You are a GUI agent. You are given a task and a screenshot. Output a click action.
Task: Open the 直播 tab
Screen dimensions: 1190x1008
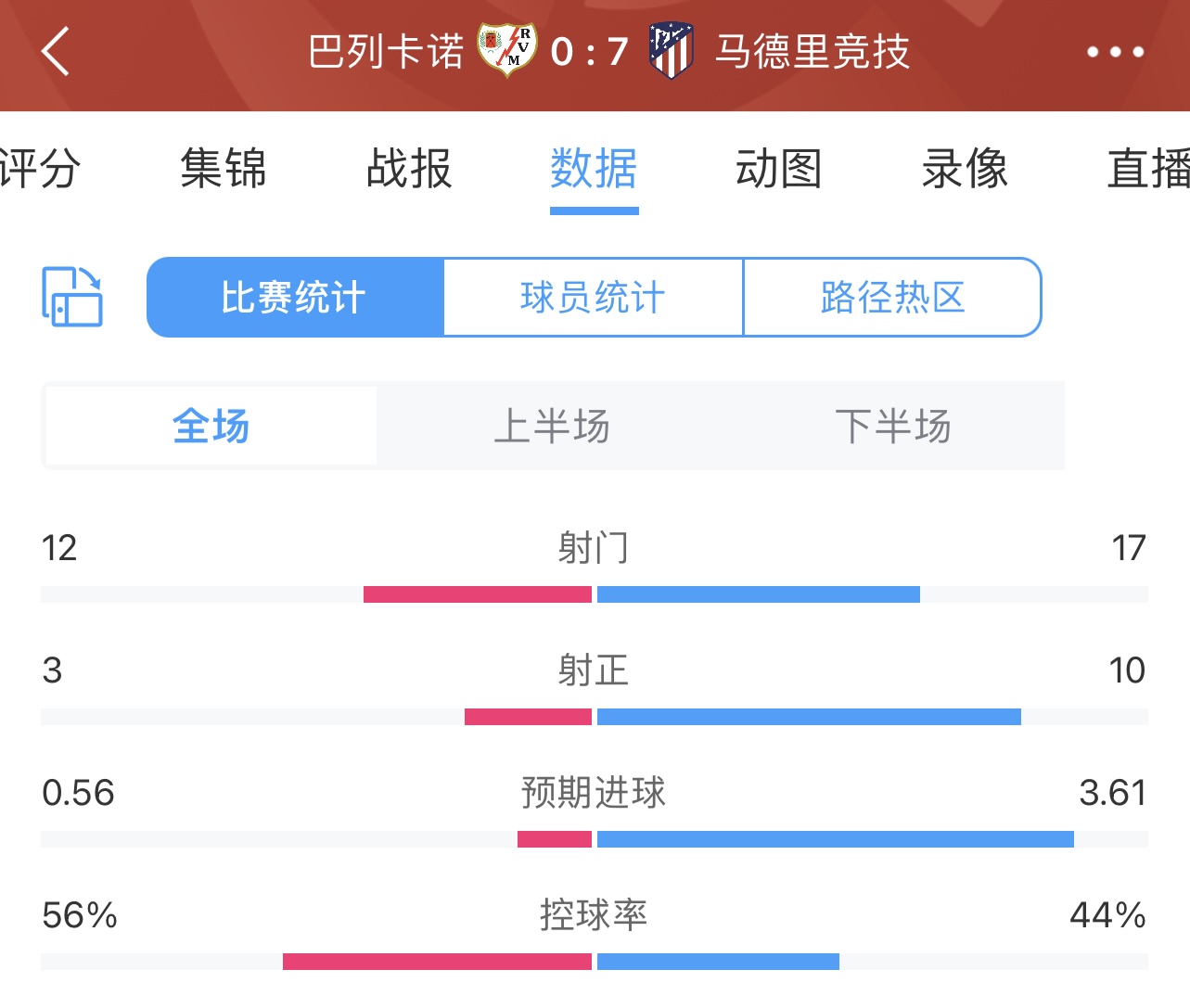(1148, 169)
